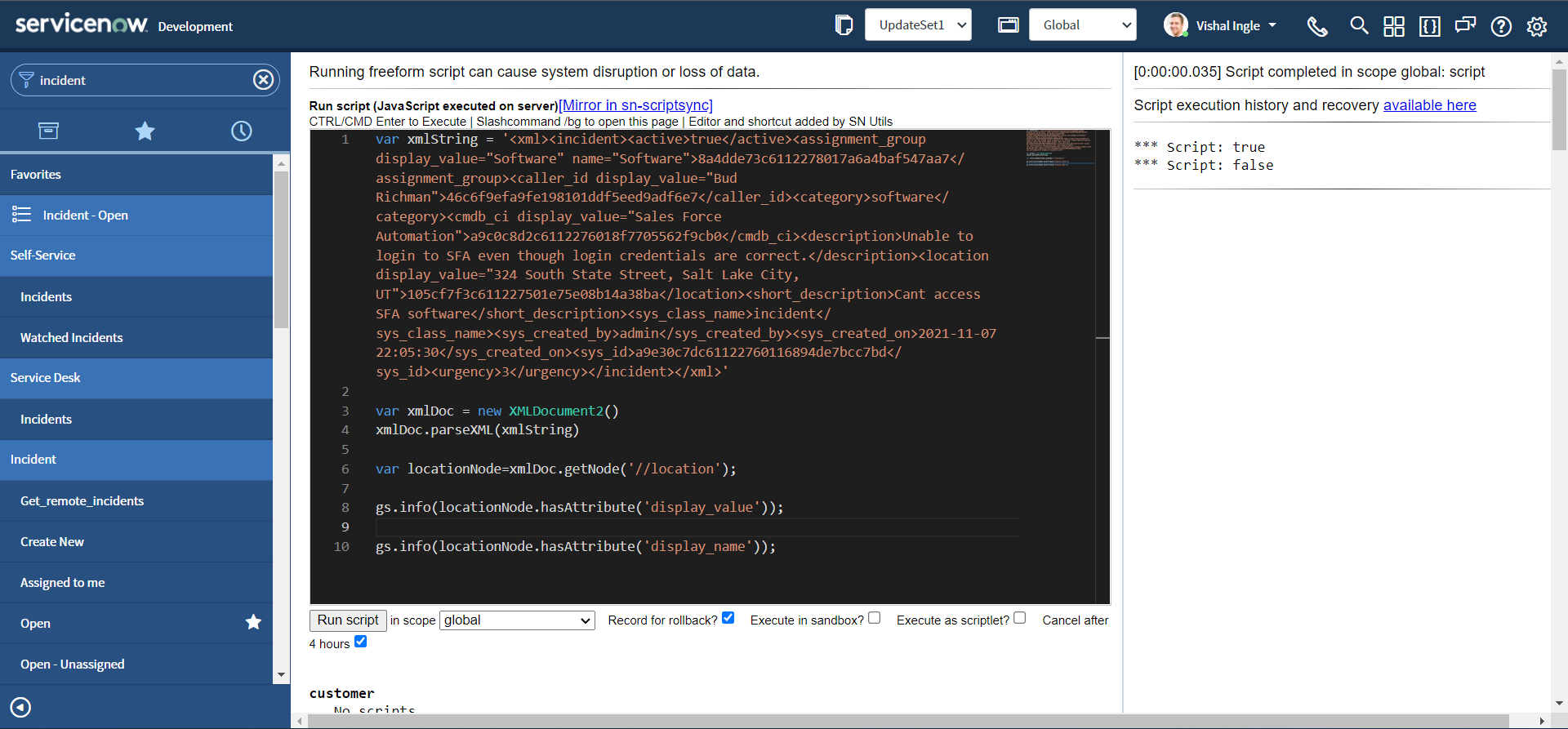
Task: Open Mirror in sn-scriptsync link
Action: click(635, 105)
